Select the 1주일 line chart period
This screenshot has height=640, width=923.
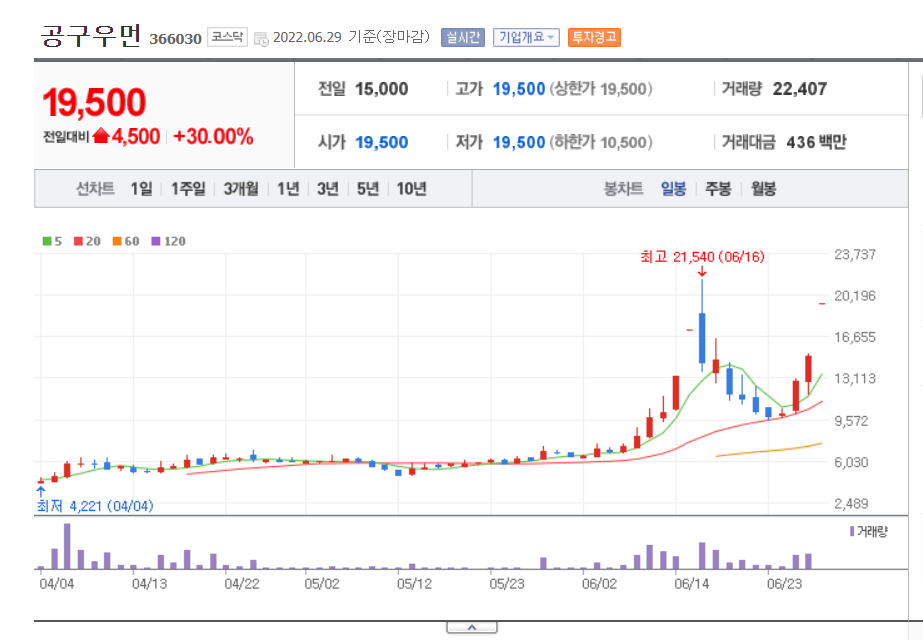[188, 189]
